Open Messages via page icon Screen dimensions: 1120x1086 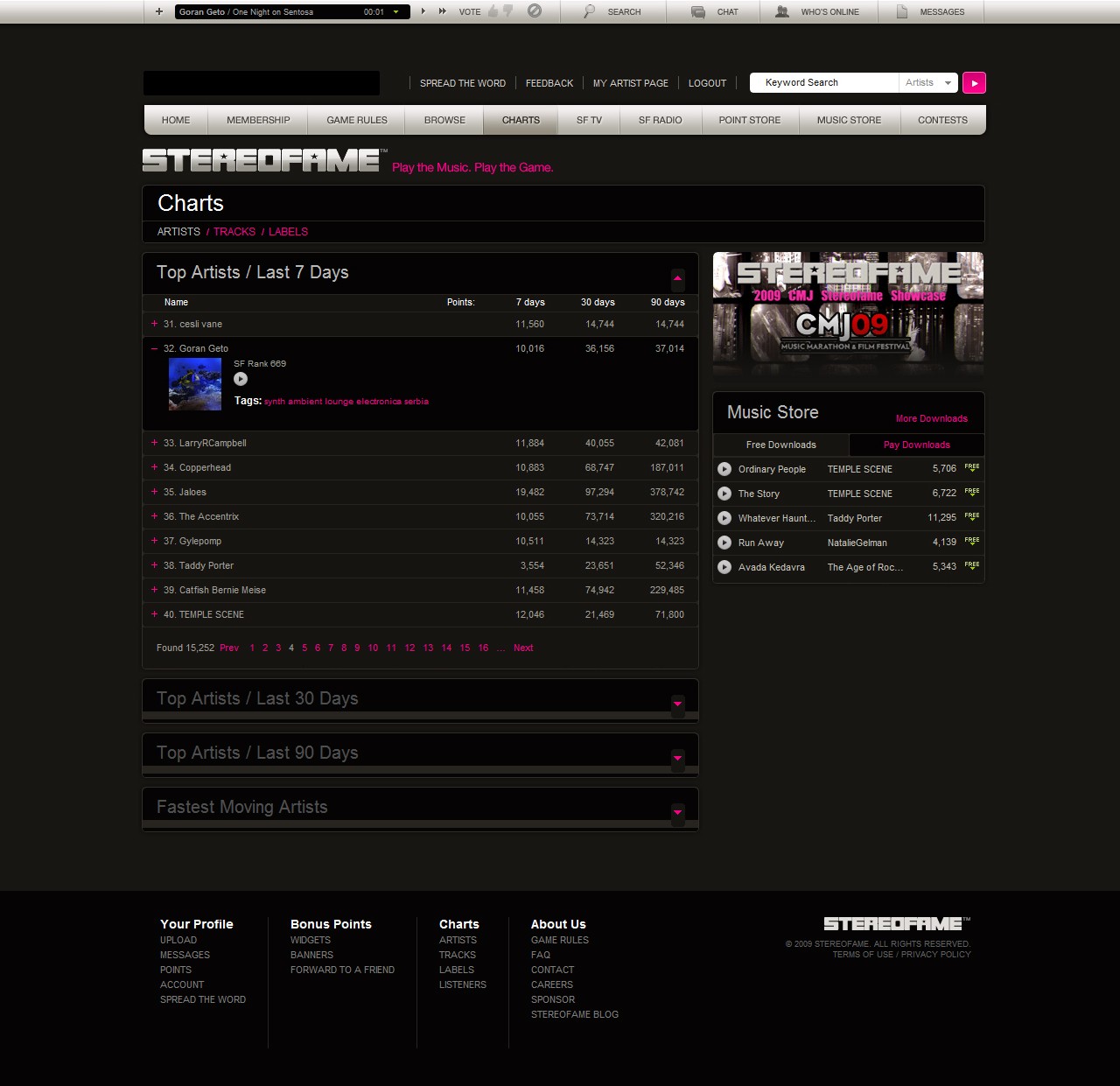click(x=902, y=11)
